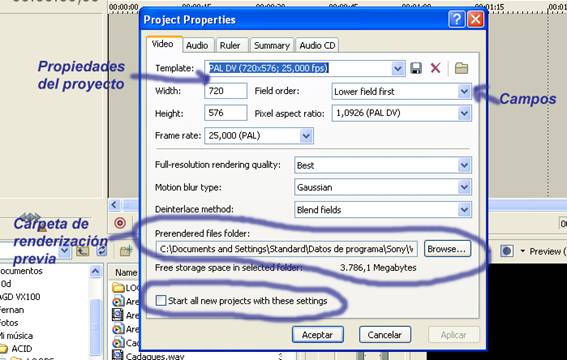This screenshot has width=567, height=360.
Task: Click the Project Properties help question mark
Action: coord(457,19)
